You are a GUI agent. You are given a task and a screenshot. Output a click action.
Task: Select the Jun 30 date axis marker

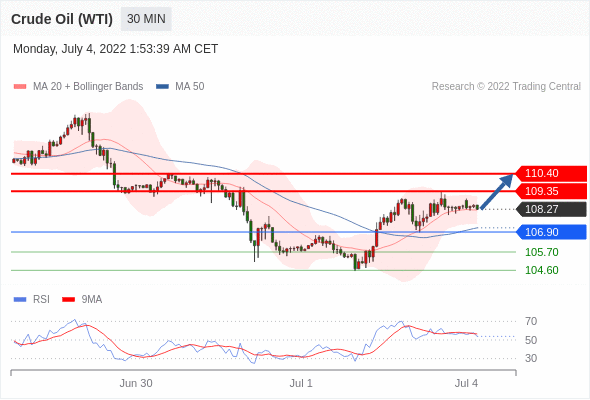(136, 383)
